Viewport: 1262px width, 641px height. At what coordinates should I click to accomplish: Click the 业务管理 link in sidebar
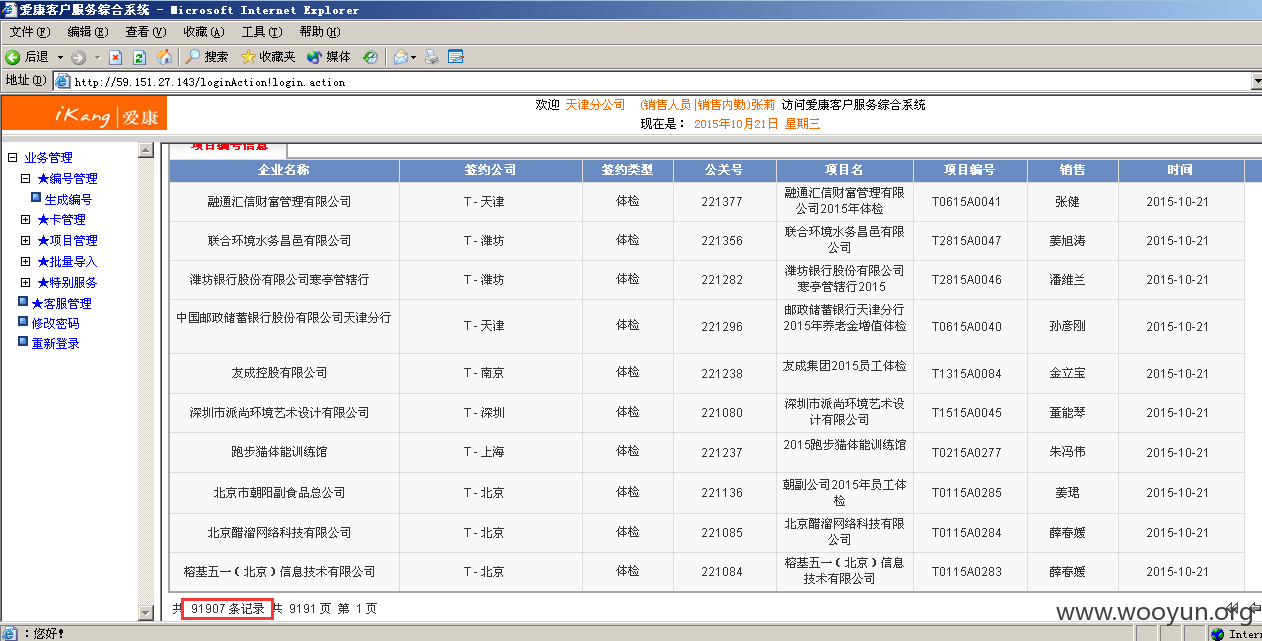coord(48,157)
